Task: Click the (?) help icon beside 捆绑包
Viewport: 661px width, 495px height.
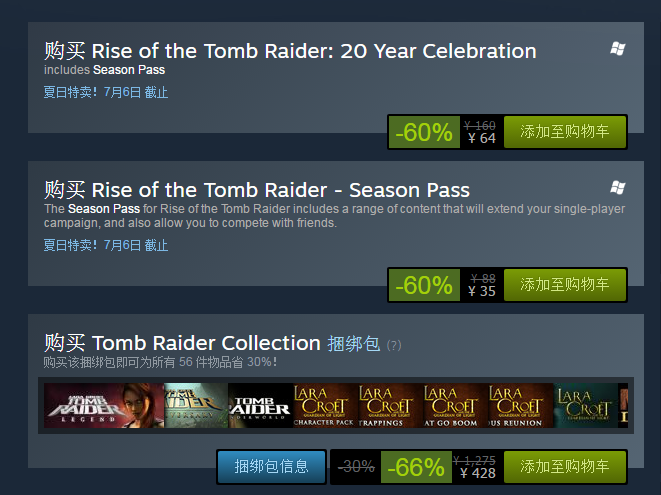Action: coord(394,345)
